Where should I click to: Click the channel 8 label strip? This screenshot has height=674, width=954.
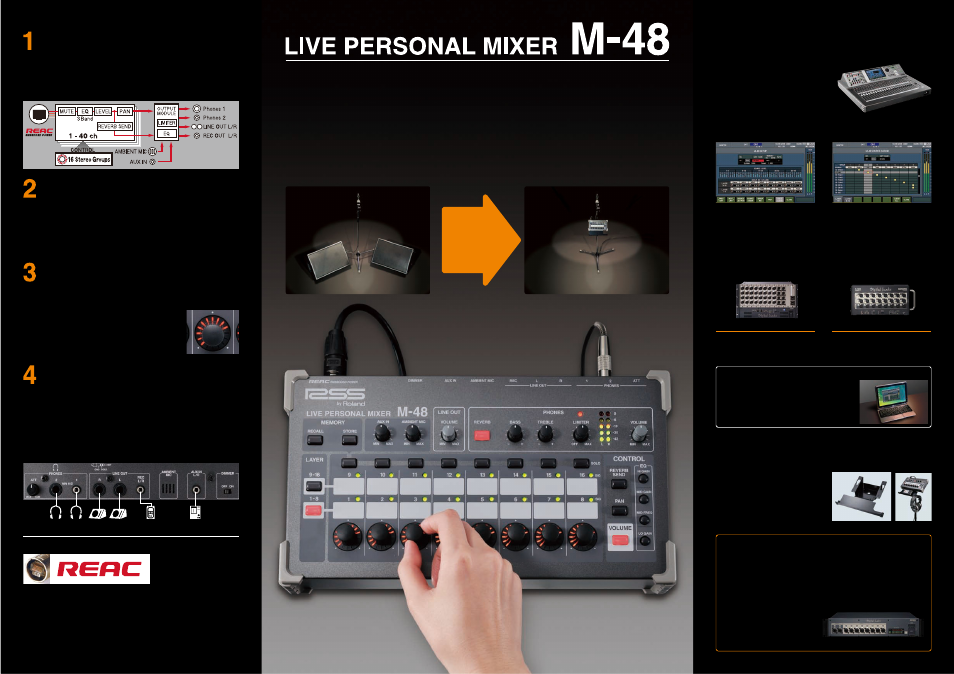(582, 510)
